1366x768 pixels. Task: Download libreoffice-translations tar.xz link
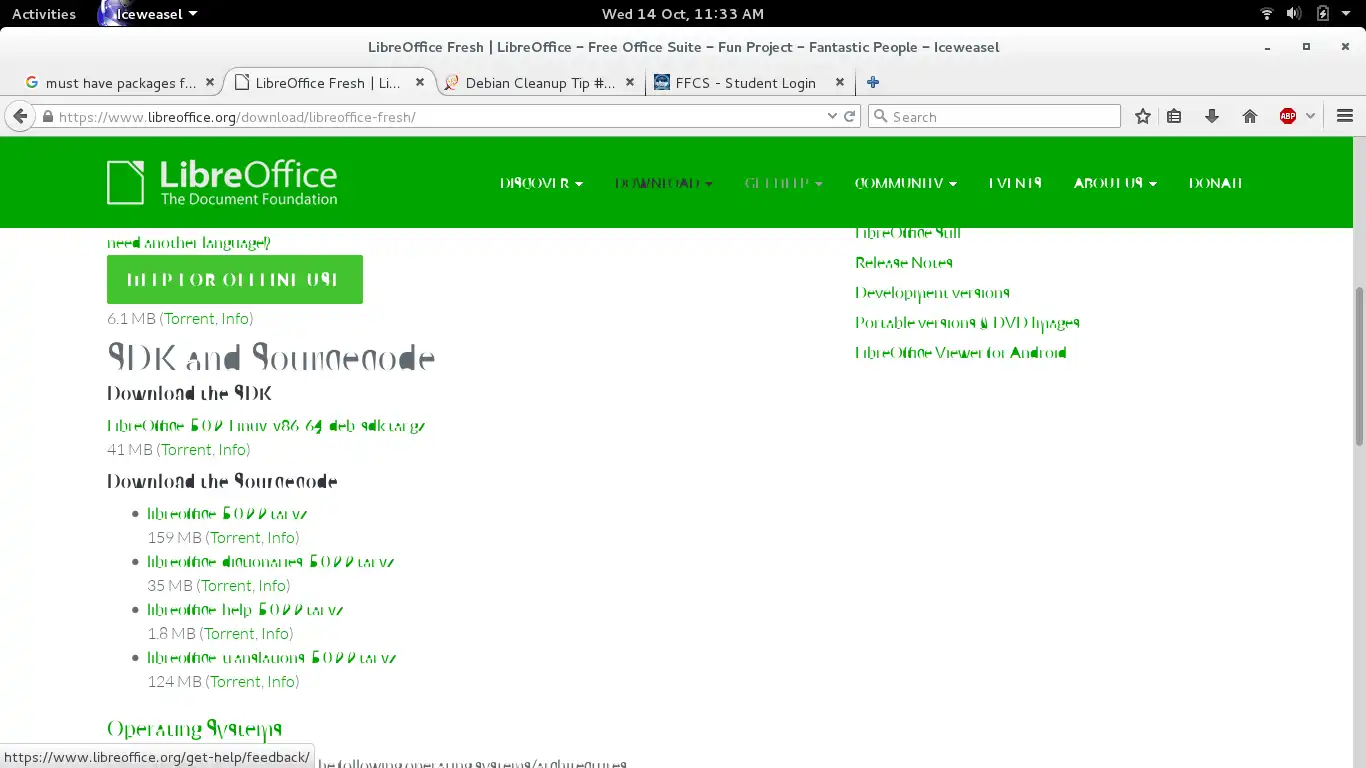[272, 658]
